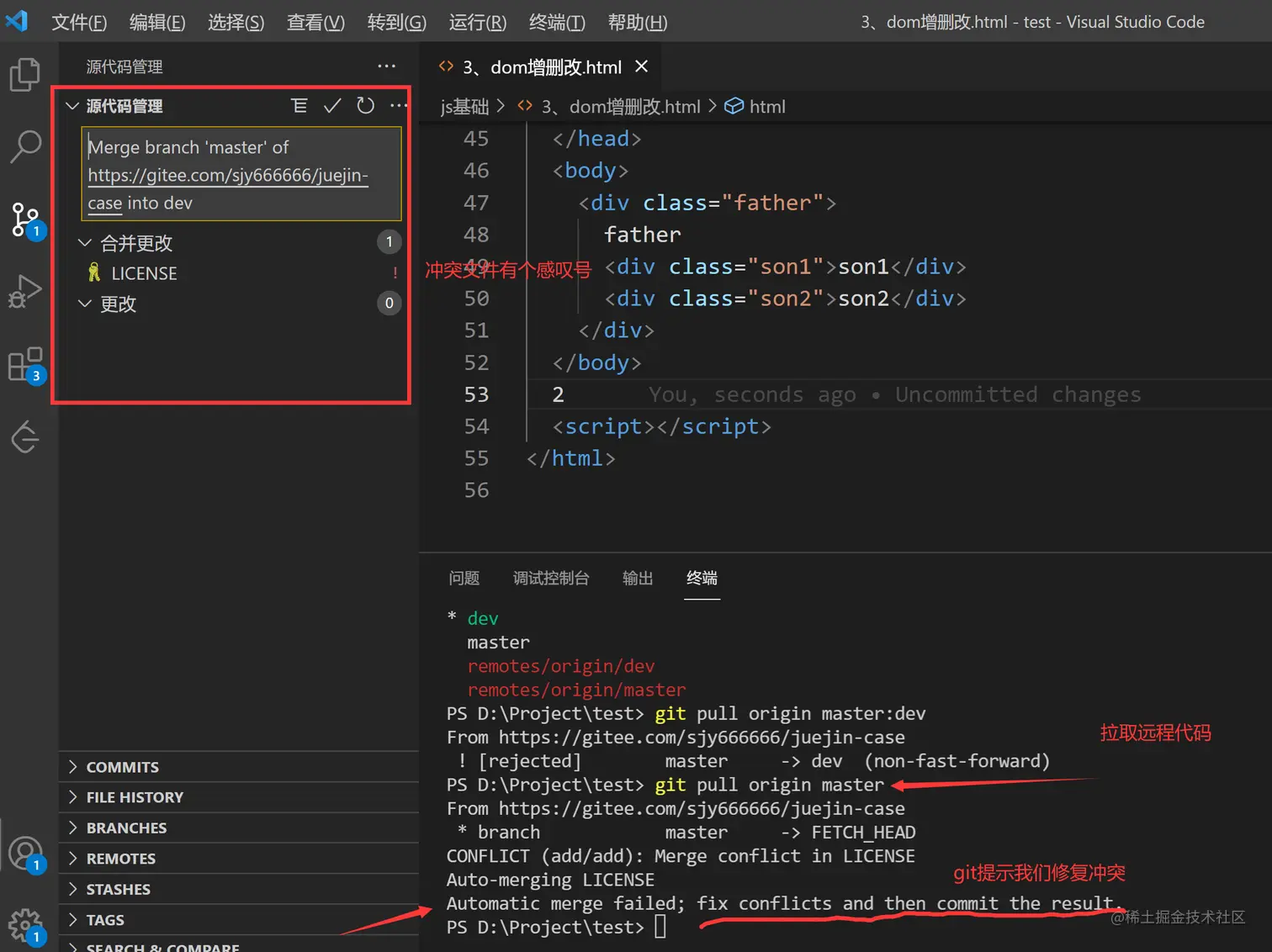Open the 帮助(H) menu

[x=637, y=22]
